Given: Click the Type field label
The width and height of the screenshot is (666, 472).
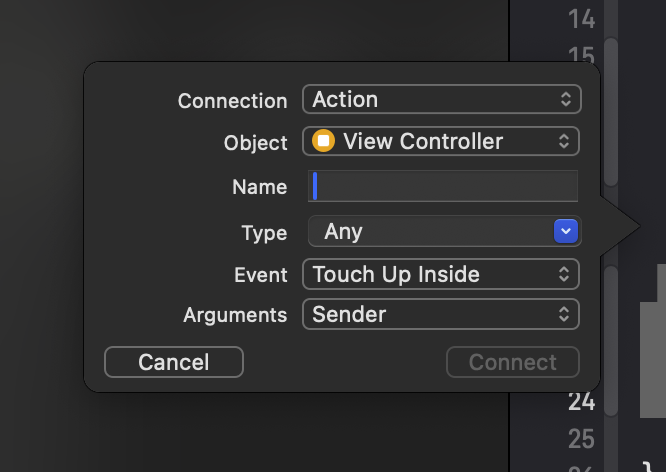Looking at the screenshot, I should pos(264,233).
